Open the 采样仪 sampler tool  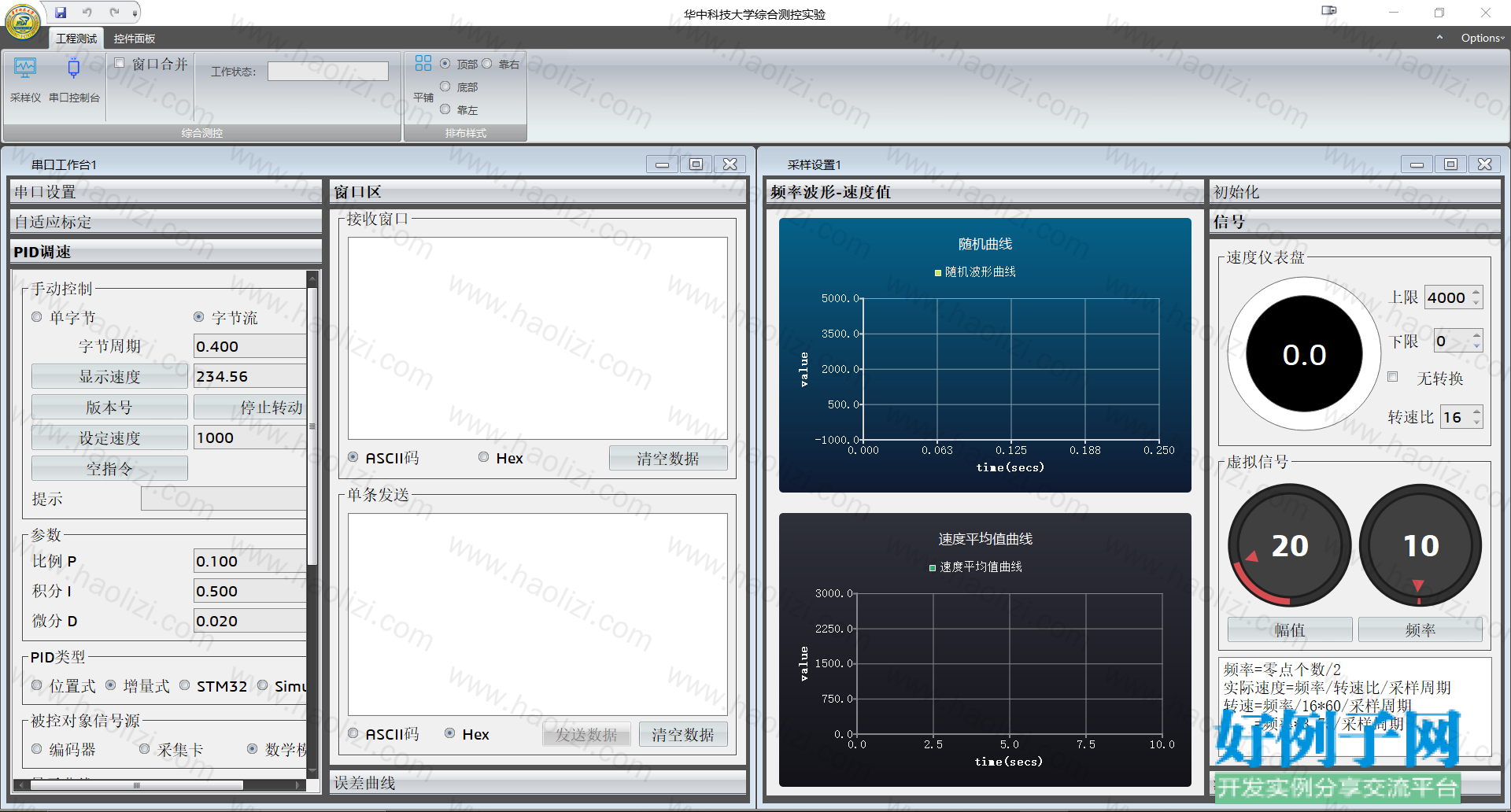25,80
